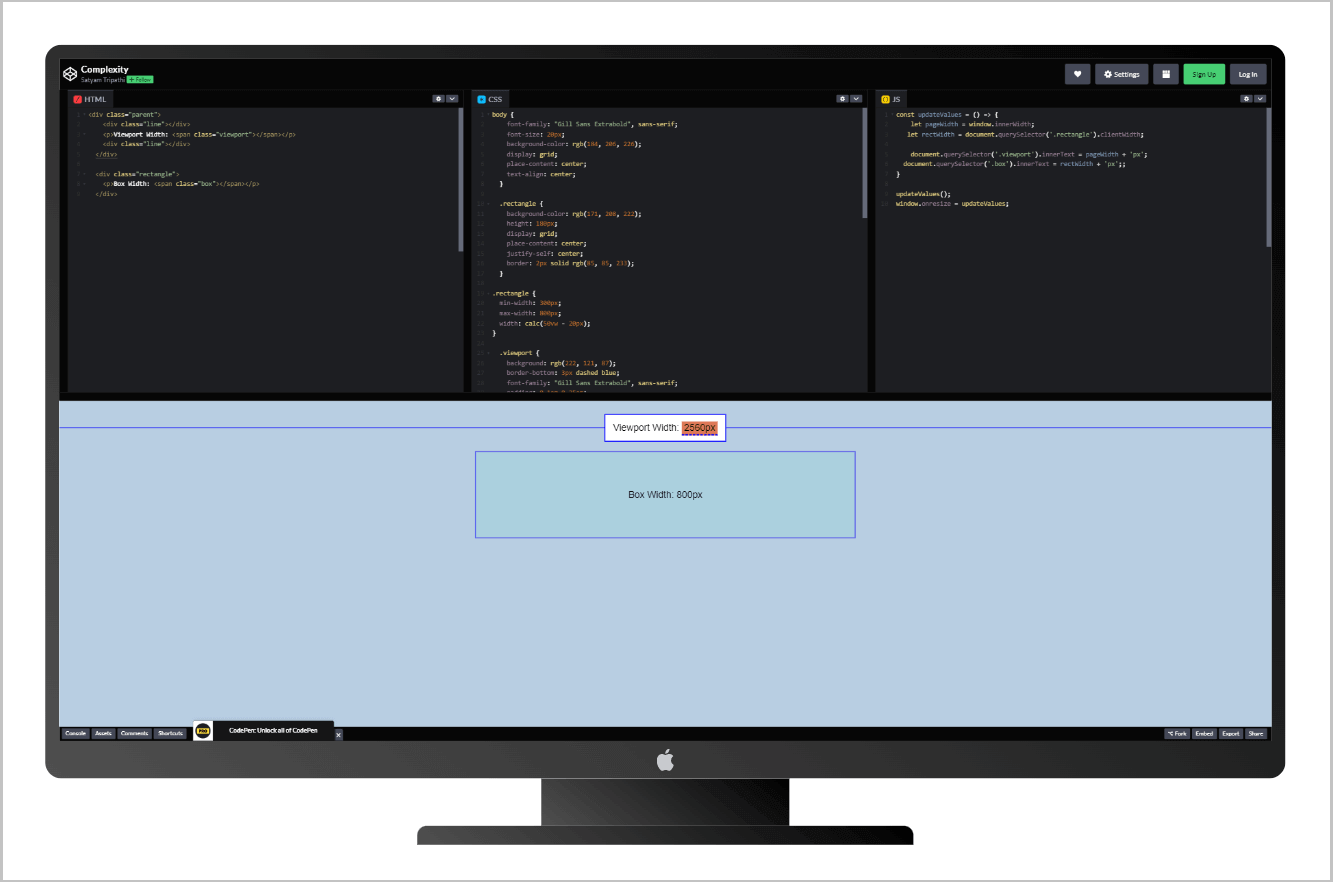Image resolution: width=1333 pixels, height=882 pixels.
Task: Click the CSS line 'text-align: center;'
Action: coord(541,174)
